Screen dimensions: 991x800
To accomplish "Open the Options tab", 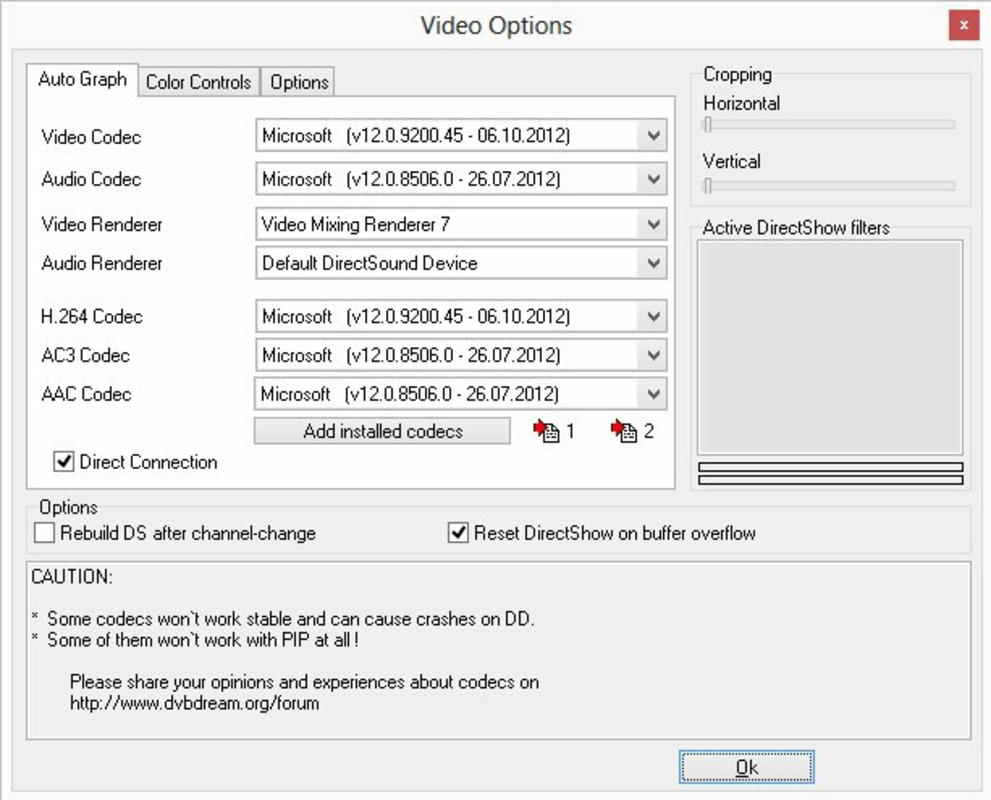I will click(297, 83).
